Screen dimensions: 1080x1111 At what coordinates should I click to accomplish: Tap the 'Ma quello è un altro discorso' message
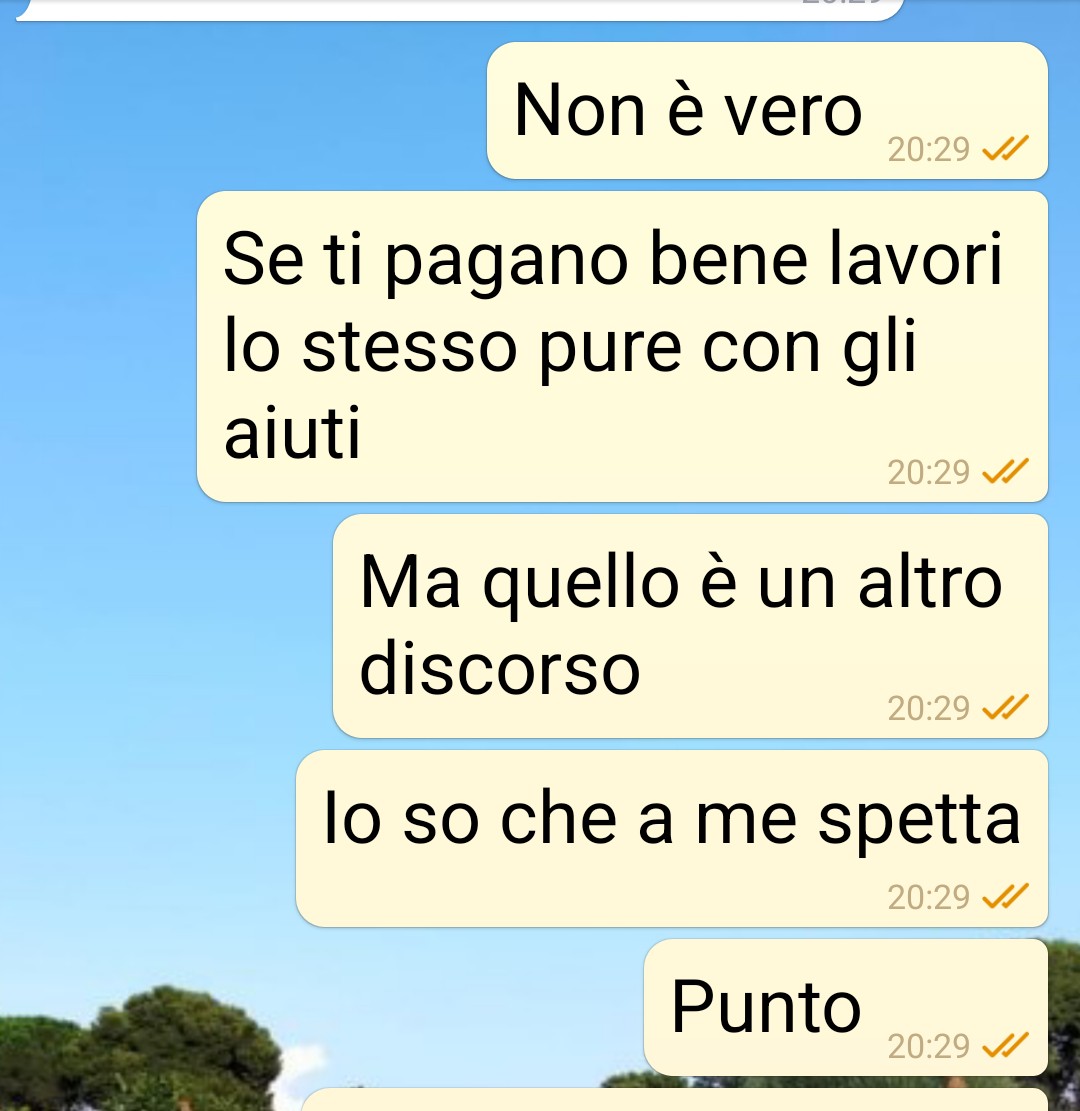(690, 626)
